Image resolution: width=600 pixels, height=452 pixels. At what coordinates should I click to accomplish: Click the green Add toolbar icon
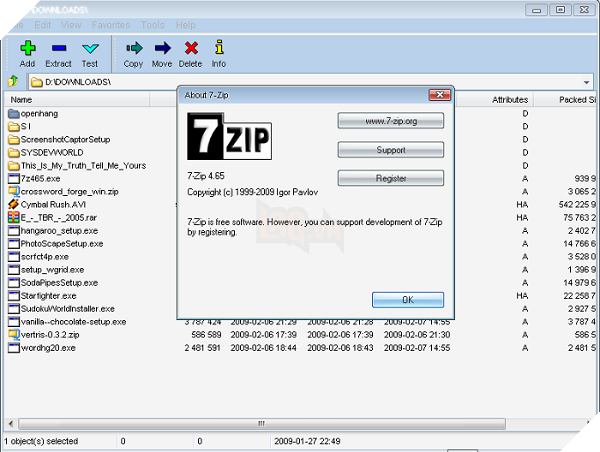coord(28,48)
